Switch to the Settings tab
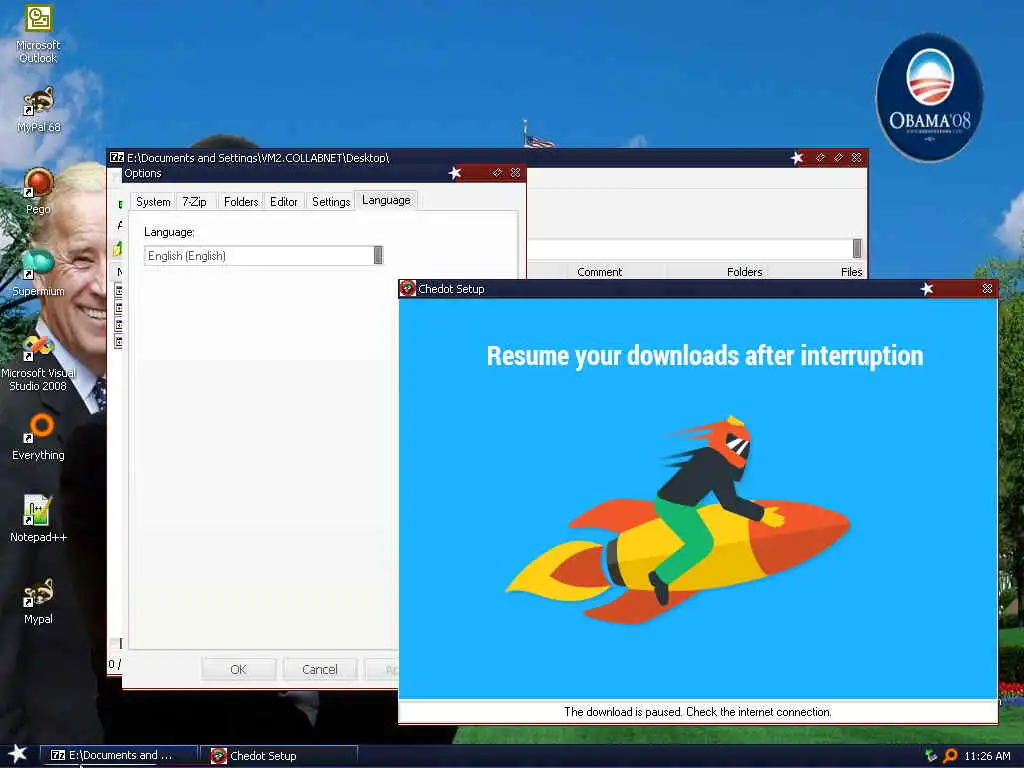The height and width of the screenshot is (768, 1024). (x=331, y=202)
